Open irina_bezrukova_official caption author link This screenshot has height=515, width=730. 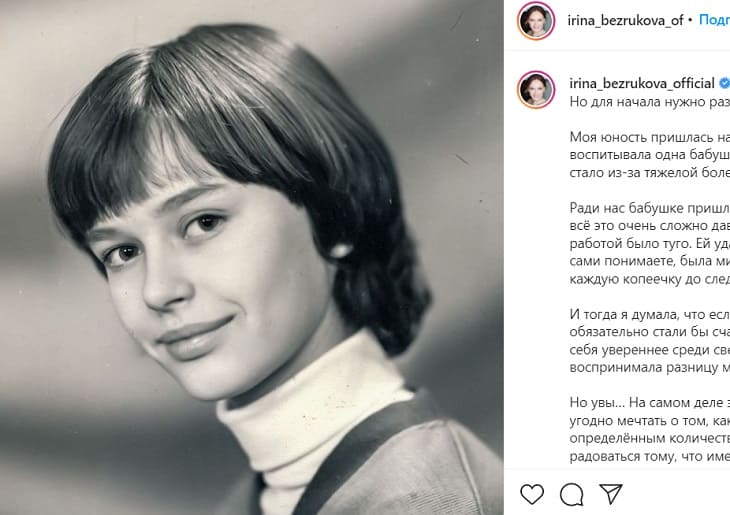tap(641, 83)
